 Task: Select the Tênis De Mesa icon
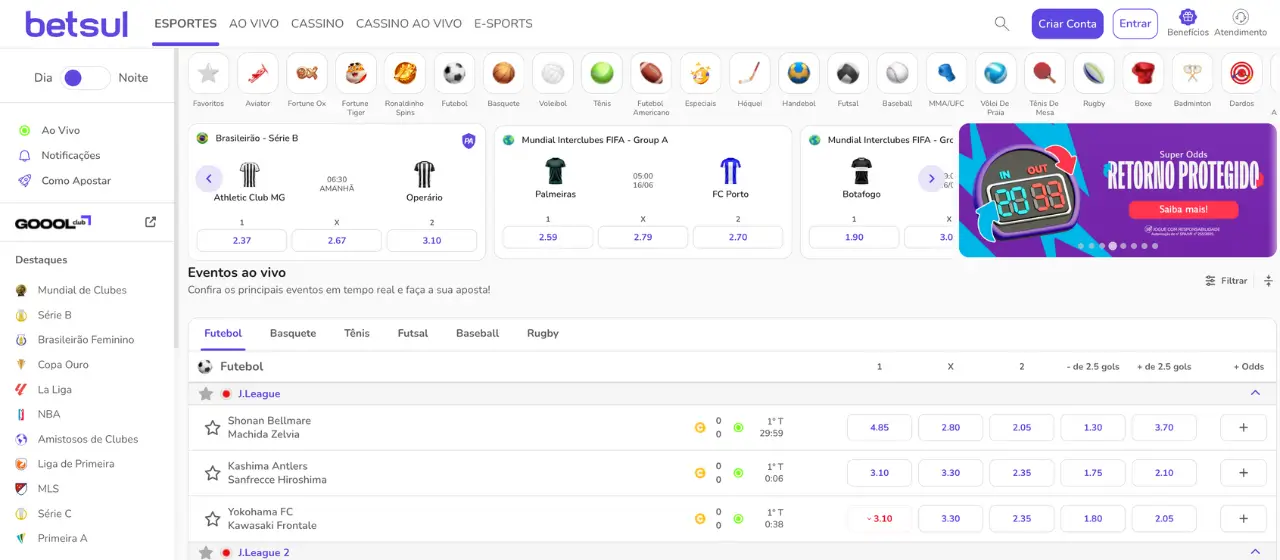coord(1044,74)
